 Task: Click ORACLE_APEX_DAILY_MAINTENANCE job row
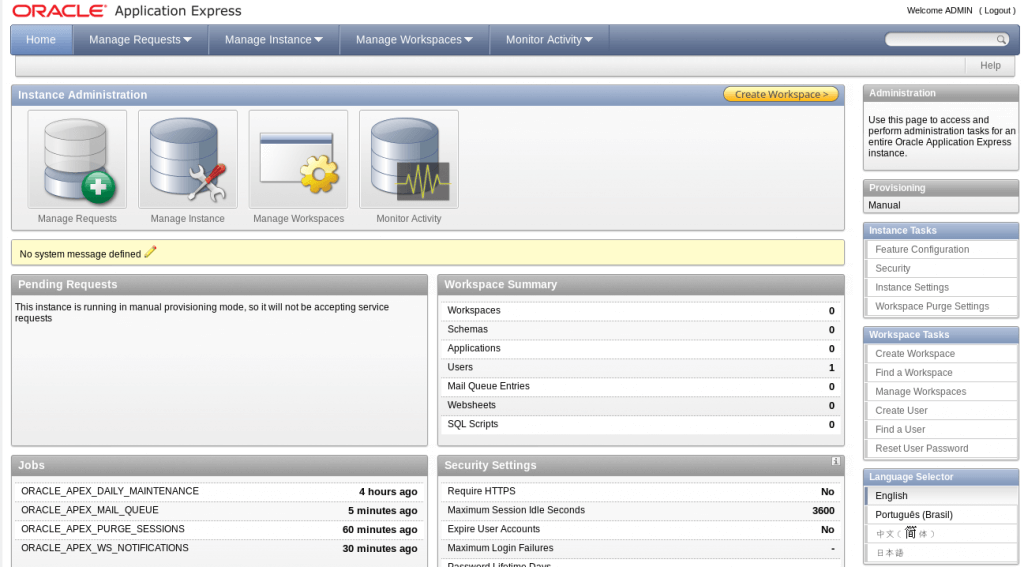[x=219, y=491]
